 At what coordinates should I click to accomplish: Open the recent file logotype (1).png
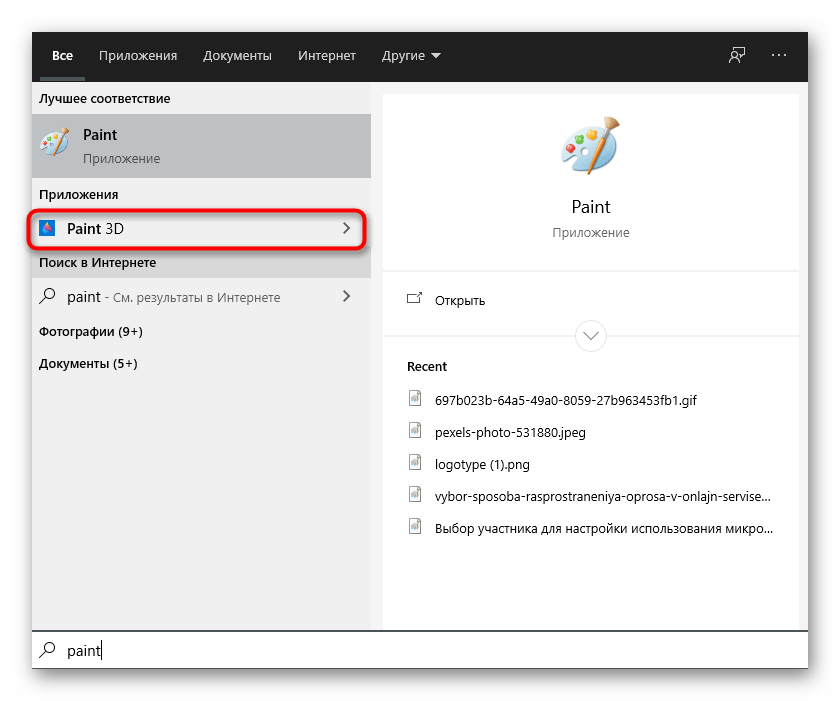tap(481, 463)
